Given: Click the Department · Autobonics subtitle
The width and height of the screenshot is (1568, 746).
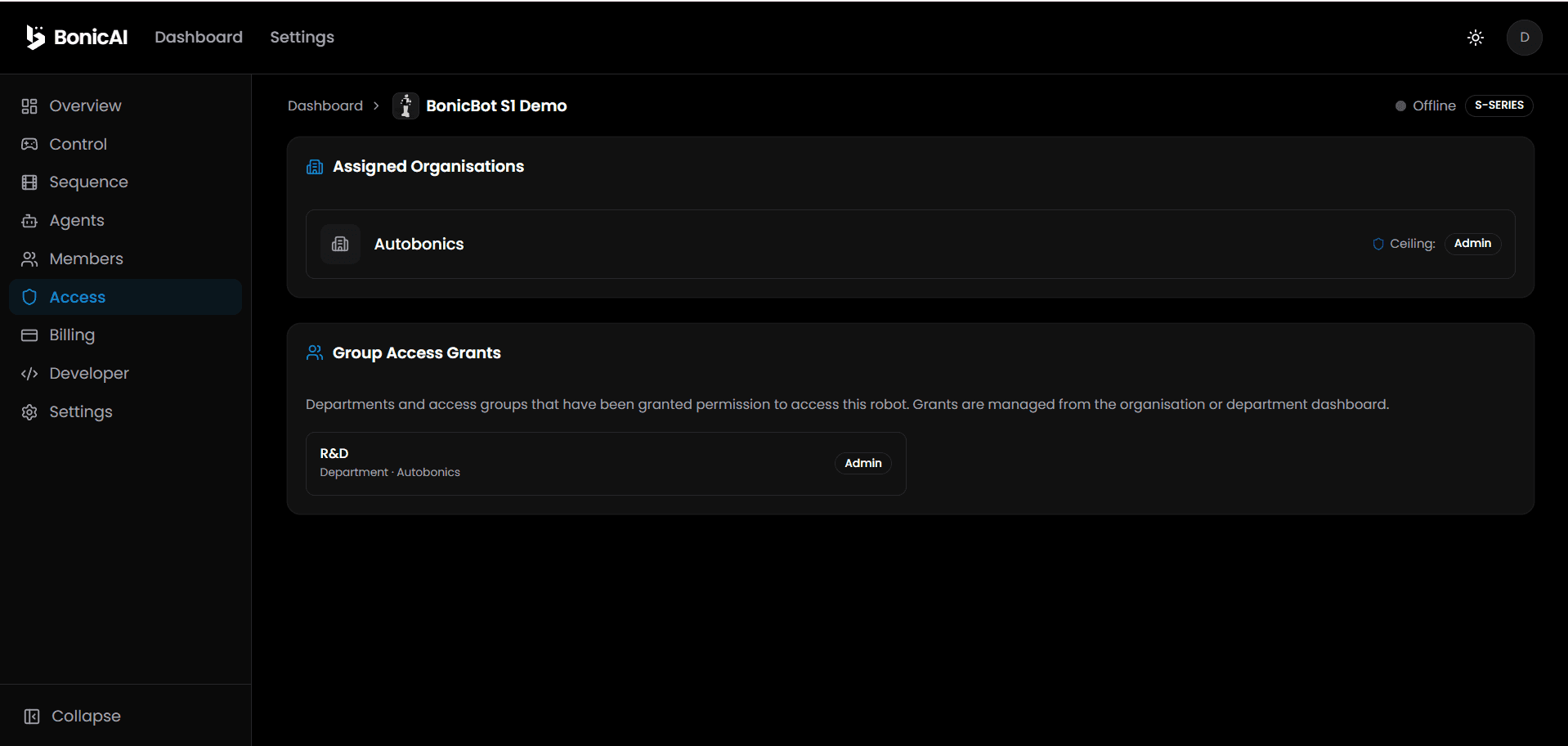Looking at the screenshot, I should point(390,473).
